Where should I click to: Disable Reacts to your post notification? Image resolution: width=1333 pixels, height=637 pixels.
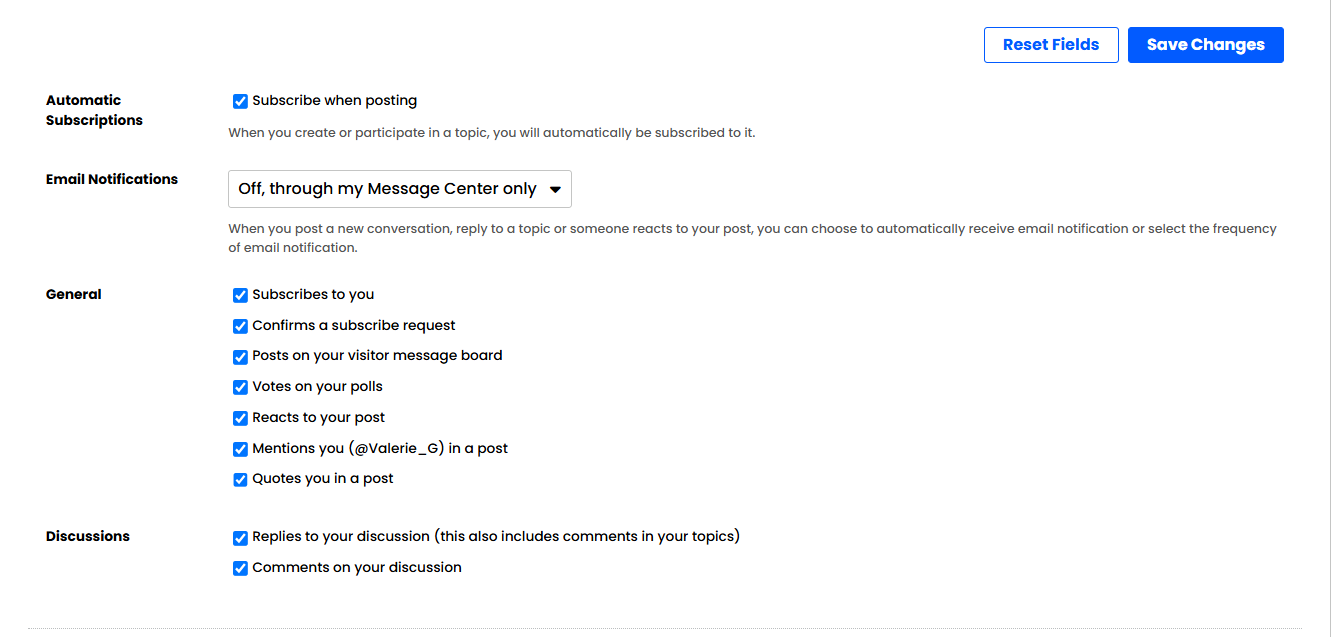[240, 418]
